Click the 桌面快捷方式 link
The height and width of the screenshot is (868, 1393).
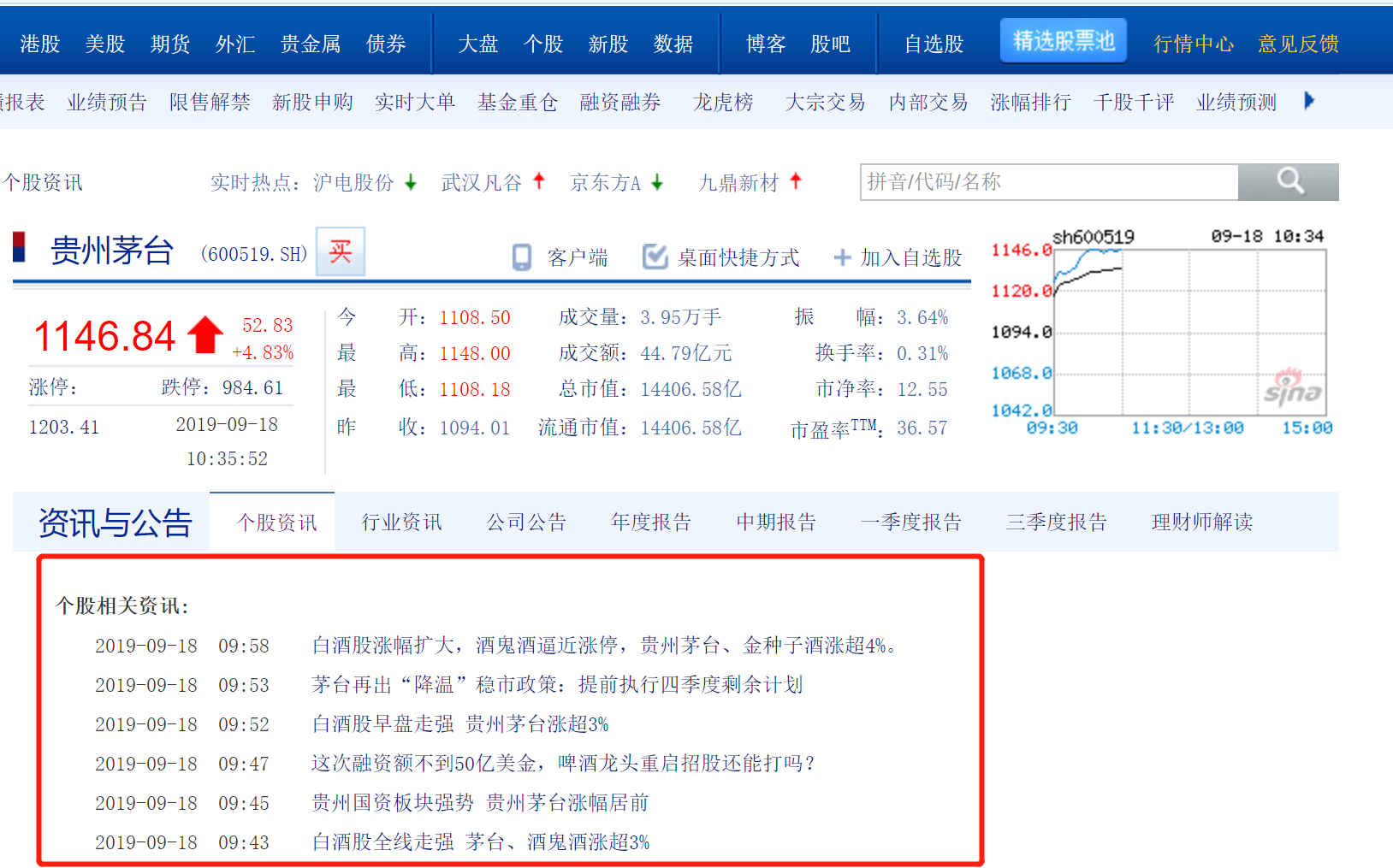tap(738, 257)
